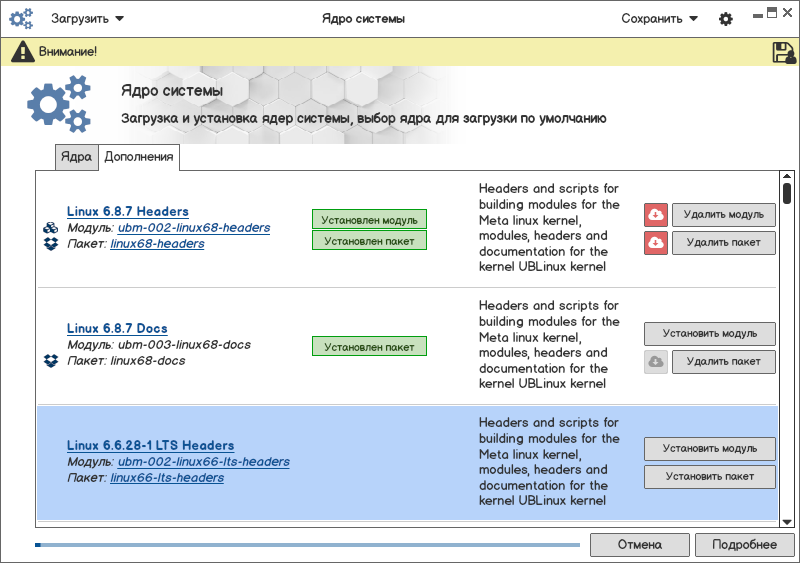Screen dimensions: 800x563
Task: Click package icon next to linux68-headers
Action: [51, 244]
